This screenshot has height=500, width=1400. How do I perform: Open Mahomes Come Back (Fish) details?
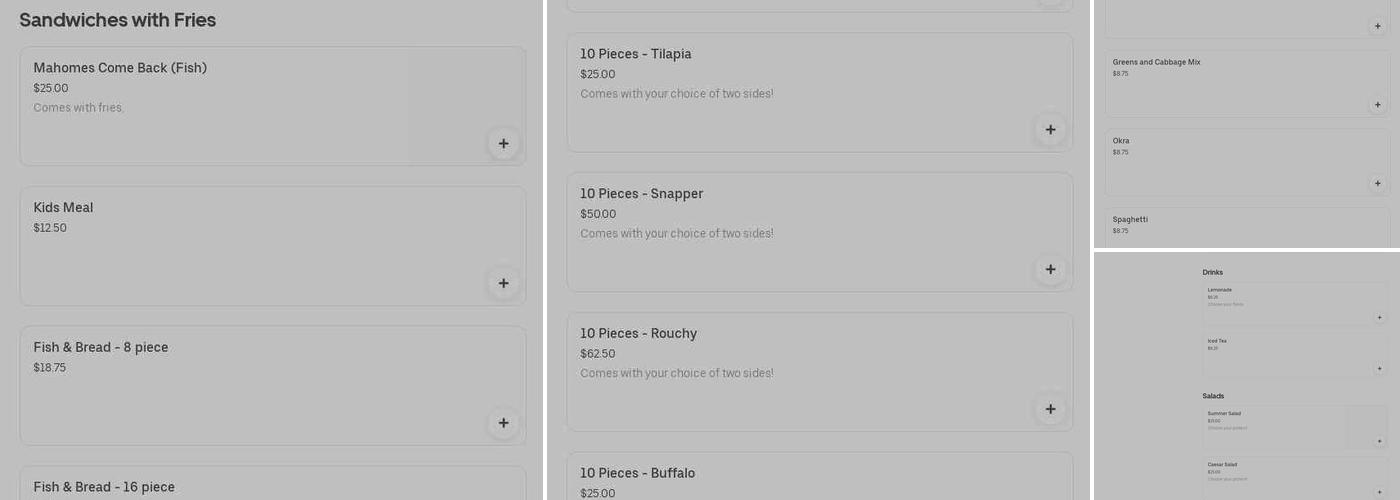point(120,68)
